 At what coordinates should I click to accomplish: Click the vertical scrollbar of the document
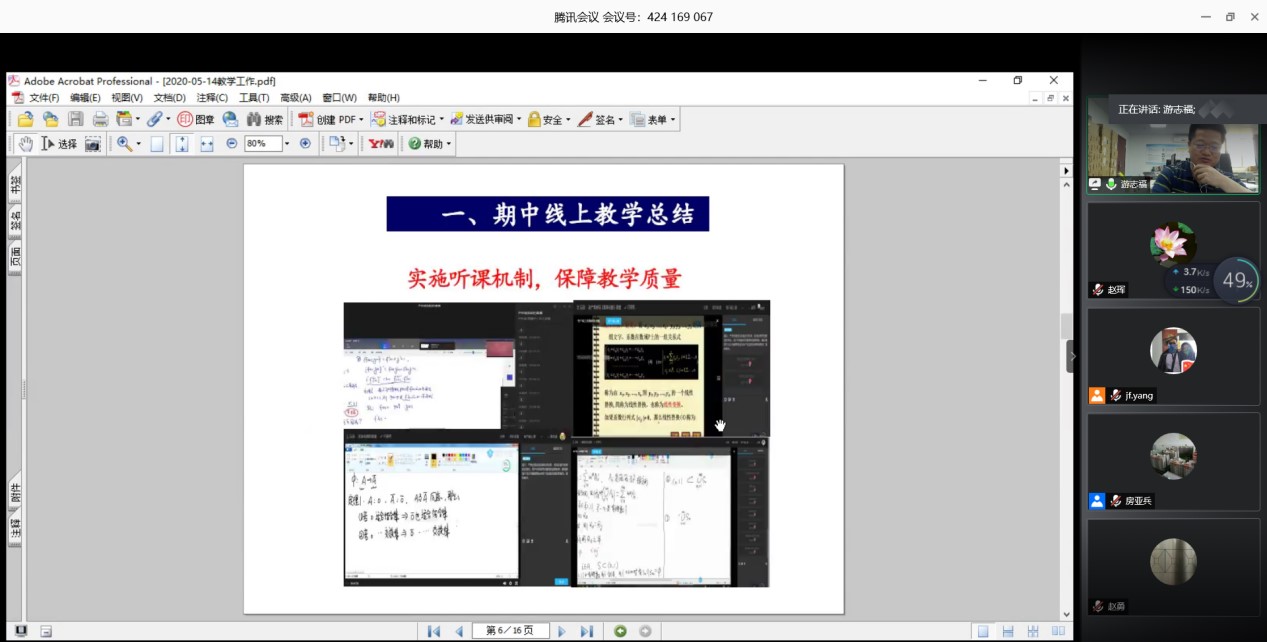tap(1066, 326)
